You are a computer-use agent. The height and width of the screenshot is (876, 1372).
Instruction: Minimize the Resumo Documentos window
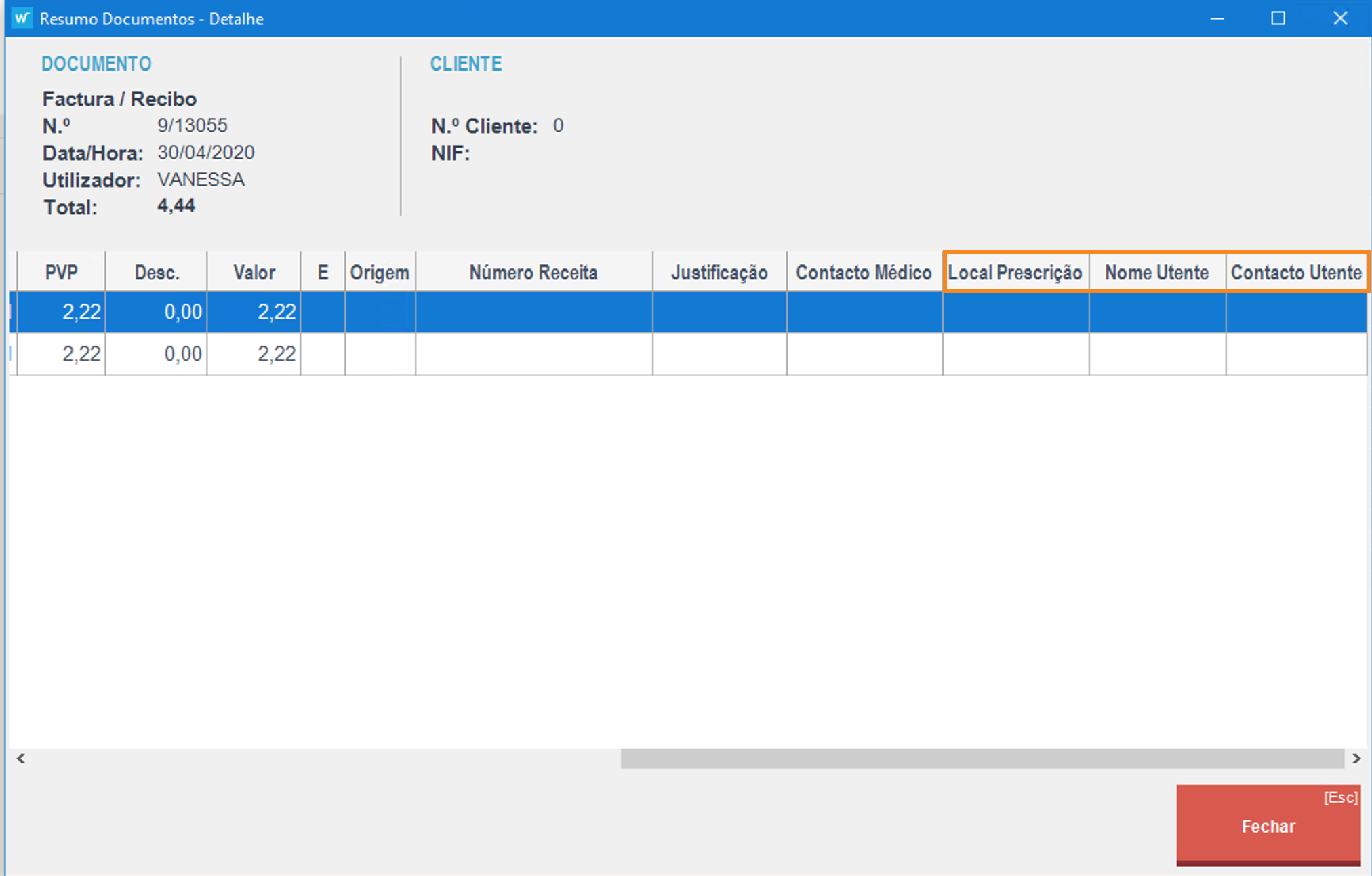1217,18
